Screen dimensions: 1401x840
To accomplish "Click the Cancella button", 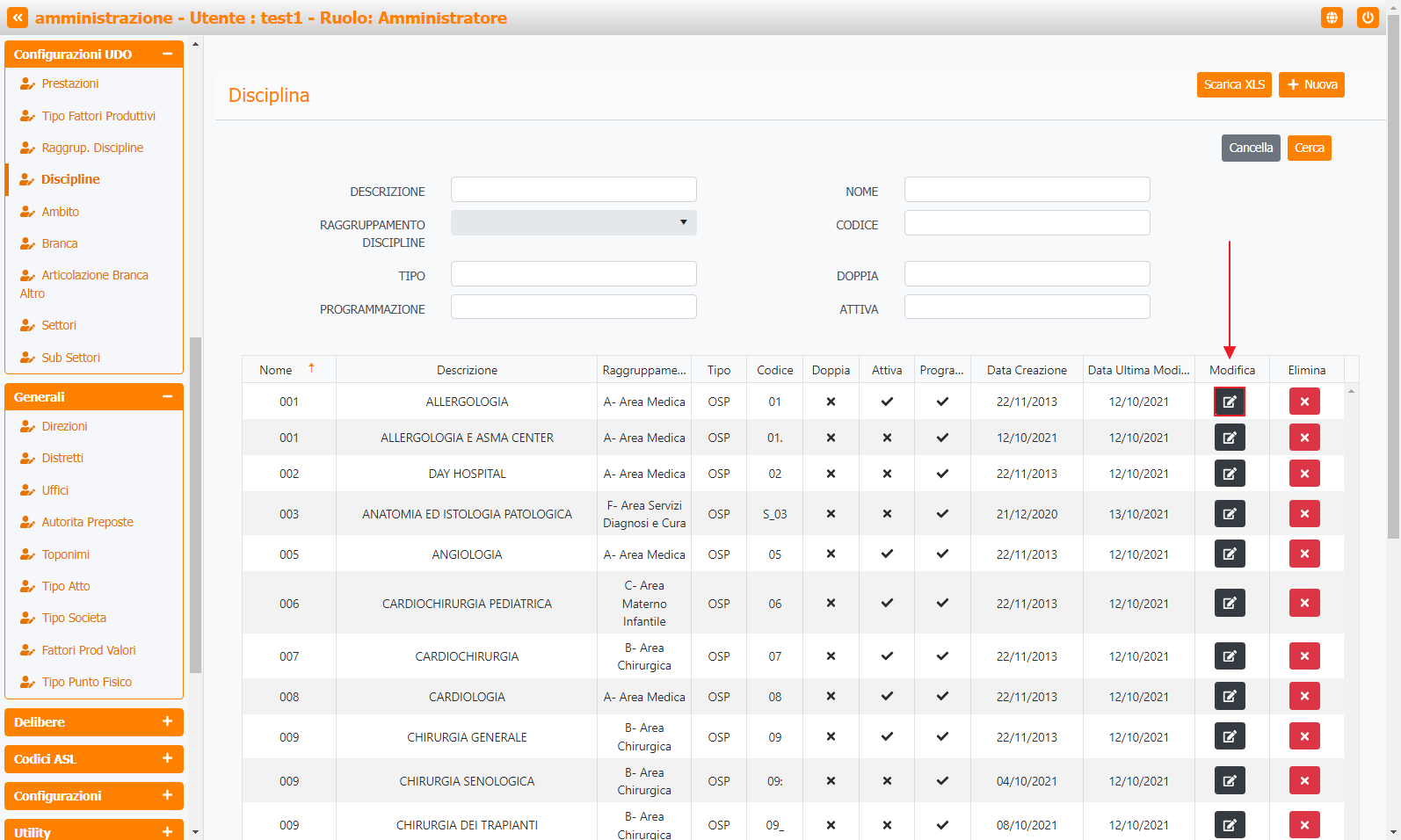I will point(1250,148).
